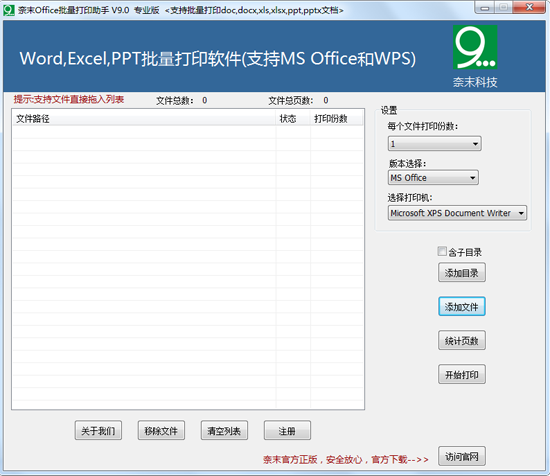Click the 添加目录 button

(462, 273)
